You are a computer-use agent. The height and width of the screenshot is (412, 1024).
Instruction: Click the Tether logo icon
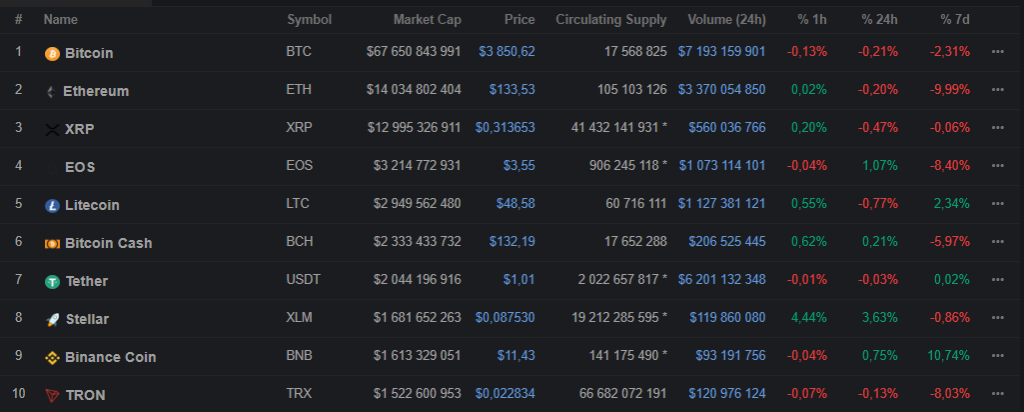coord(53,282)
